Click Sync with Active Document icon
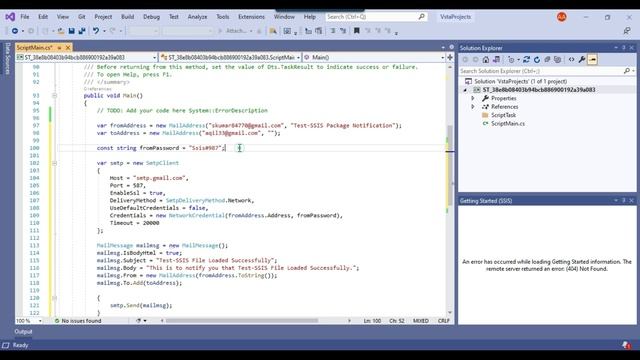Image resolution: width=640 pixels, height=360 pixels. point(526,60)
